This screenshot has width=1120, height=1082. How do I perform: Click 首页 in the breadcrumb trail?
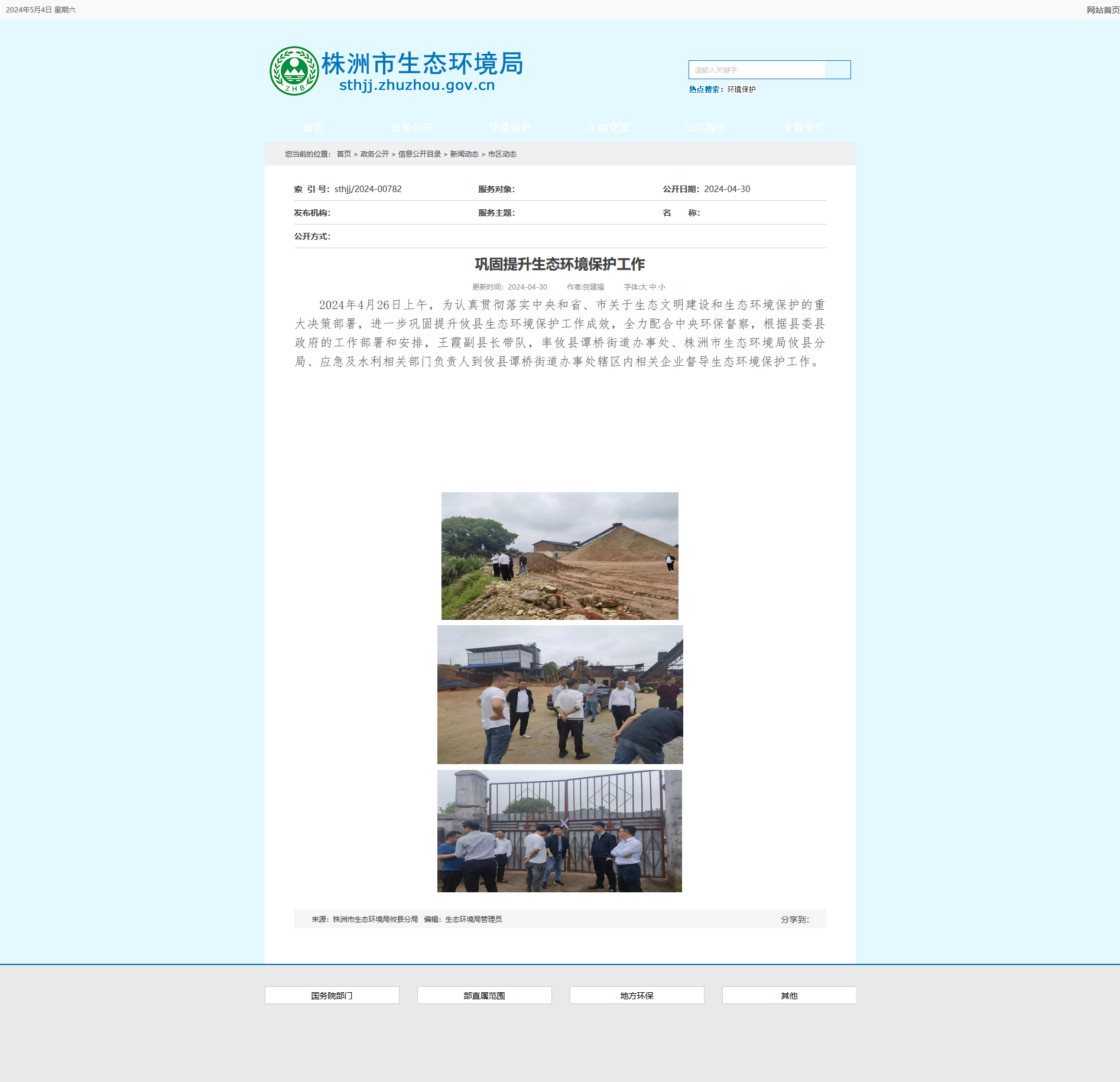(x=344, y=154)
